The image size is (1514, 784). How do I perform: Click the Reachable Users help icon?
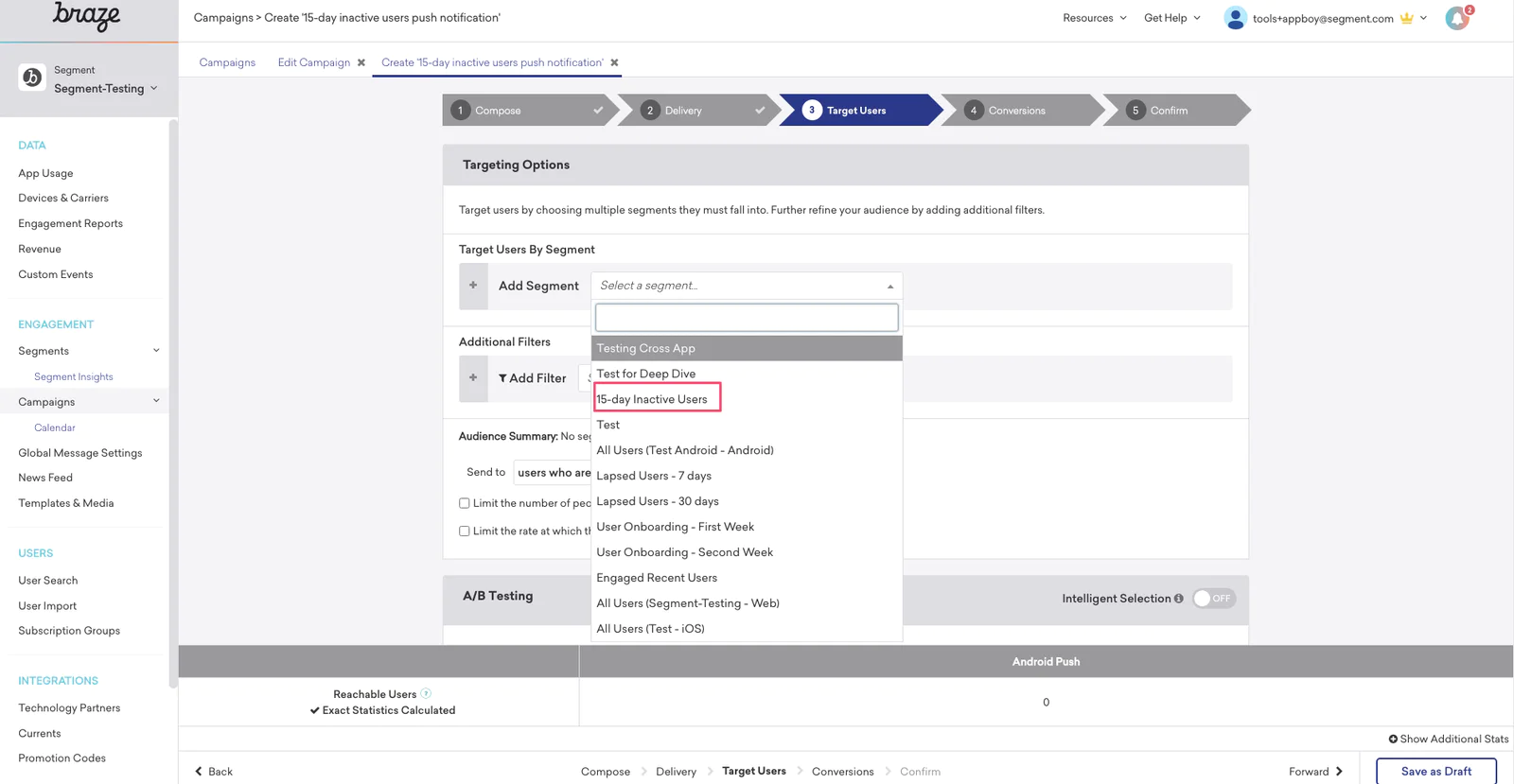point(426,693)
